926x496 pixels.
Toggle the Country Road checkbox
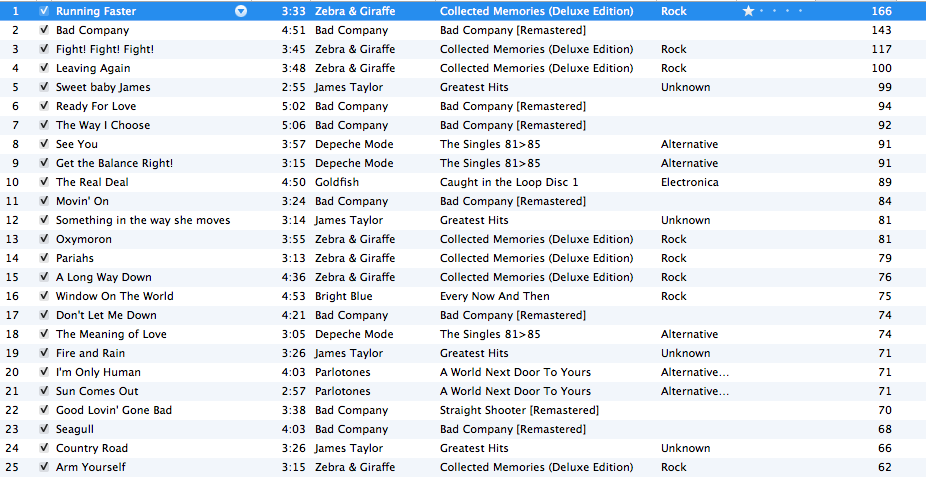(44, 448)
